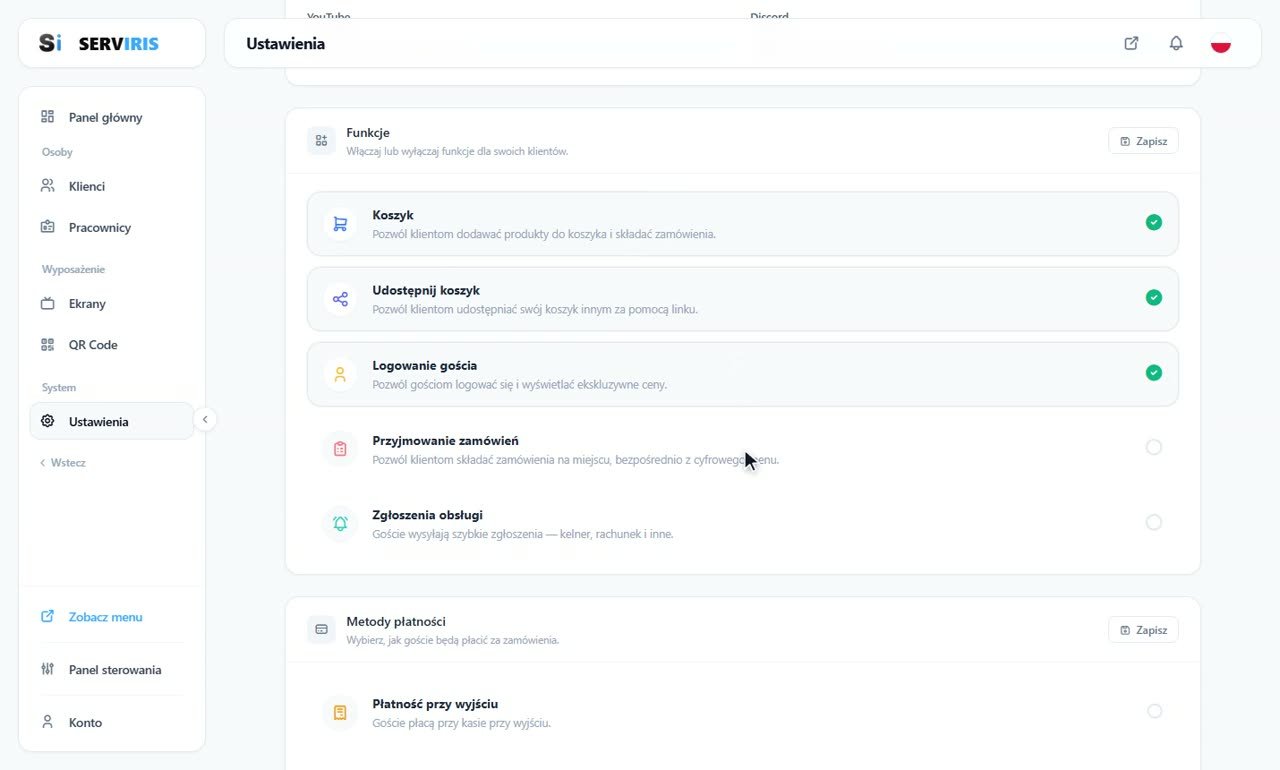The height and width of the screenshot is (770, 1280).
Task: Click the Ekrany screen icon
Action: click(47, 304)
